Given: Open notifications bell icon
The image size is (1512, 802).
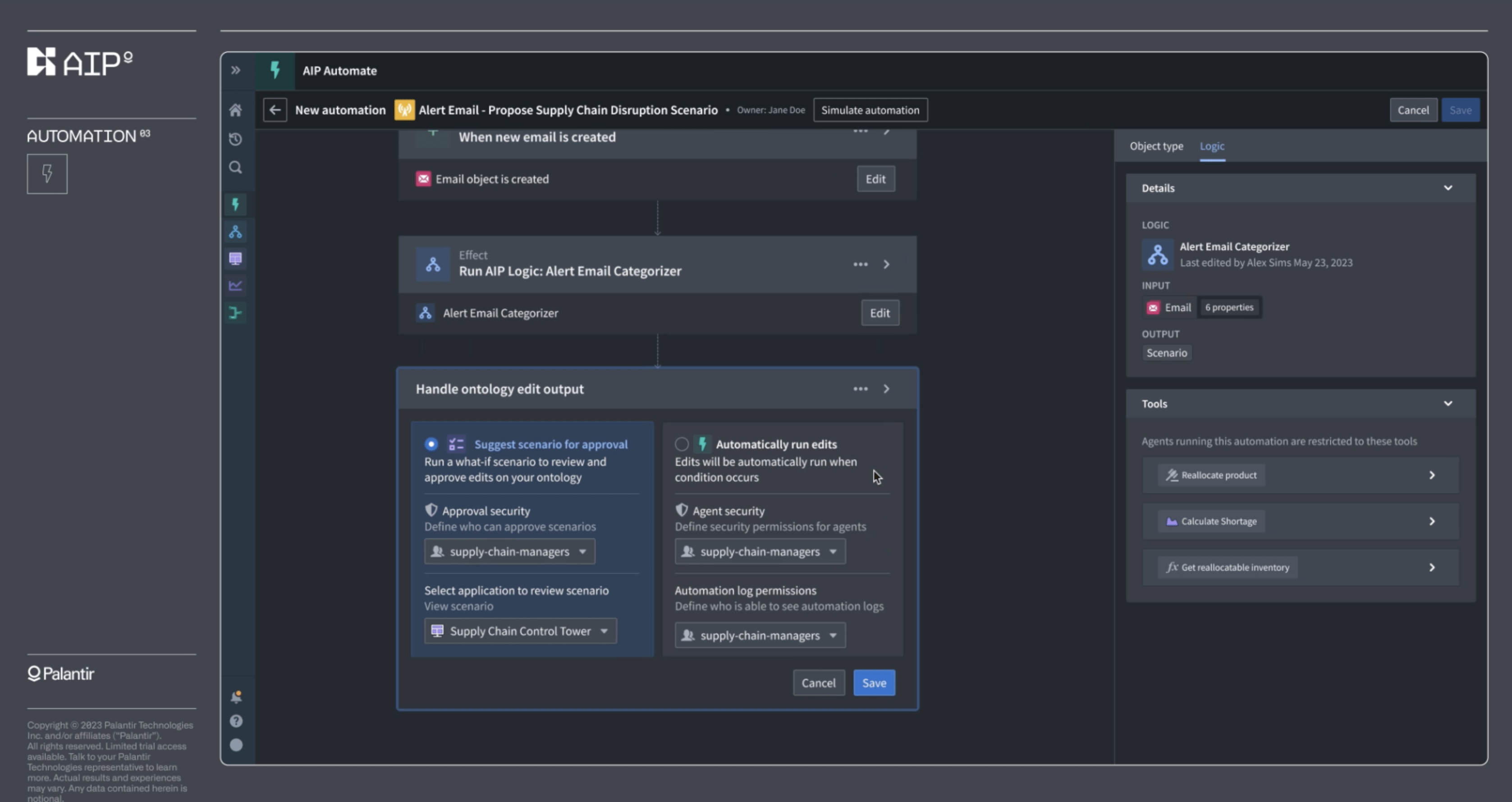Looking at the screenshot, I should (236, 697).
